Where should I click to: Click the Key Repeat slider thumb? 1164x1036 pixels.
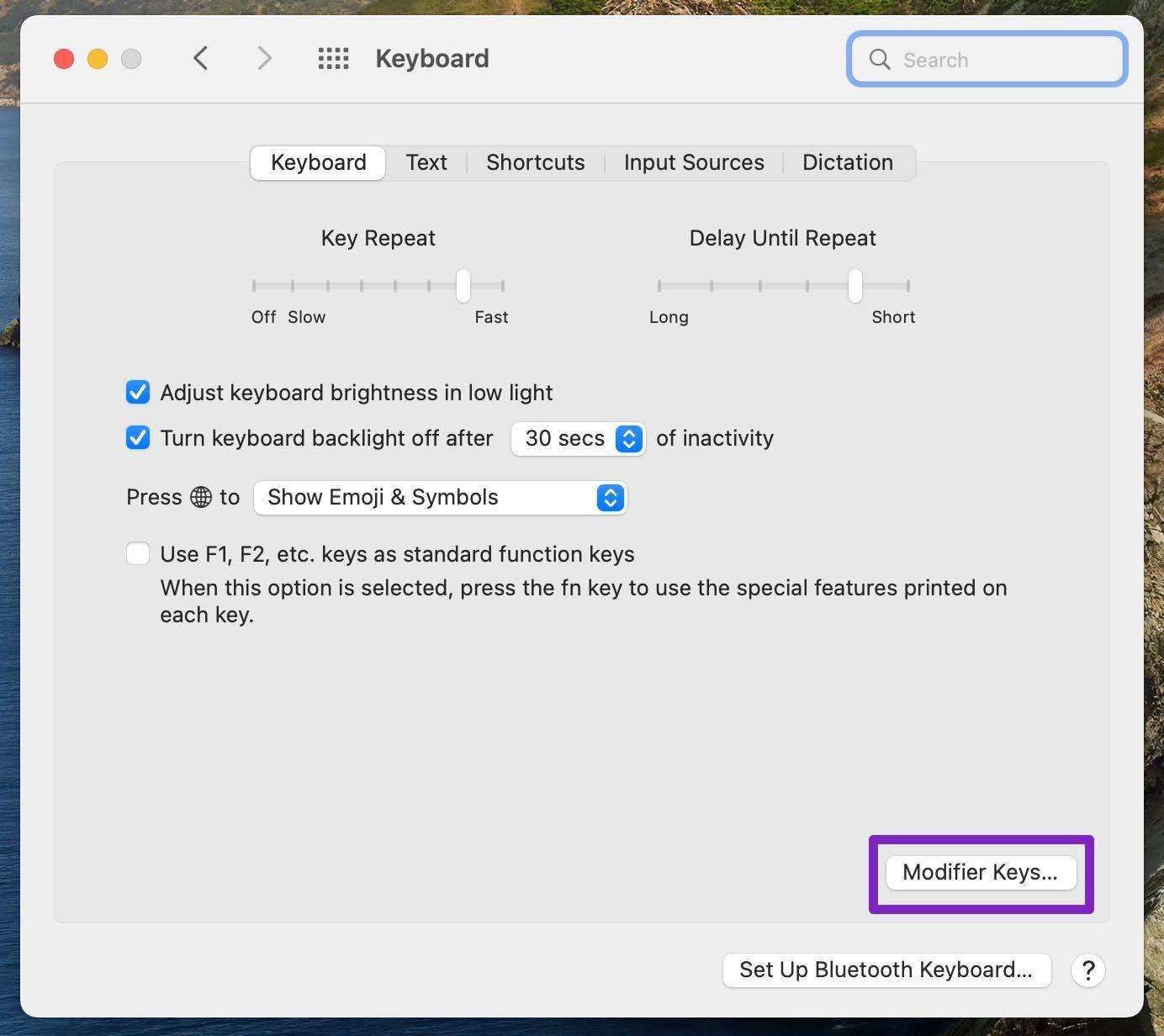[x=463, y=286]
